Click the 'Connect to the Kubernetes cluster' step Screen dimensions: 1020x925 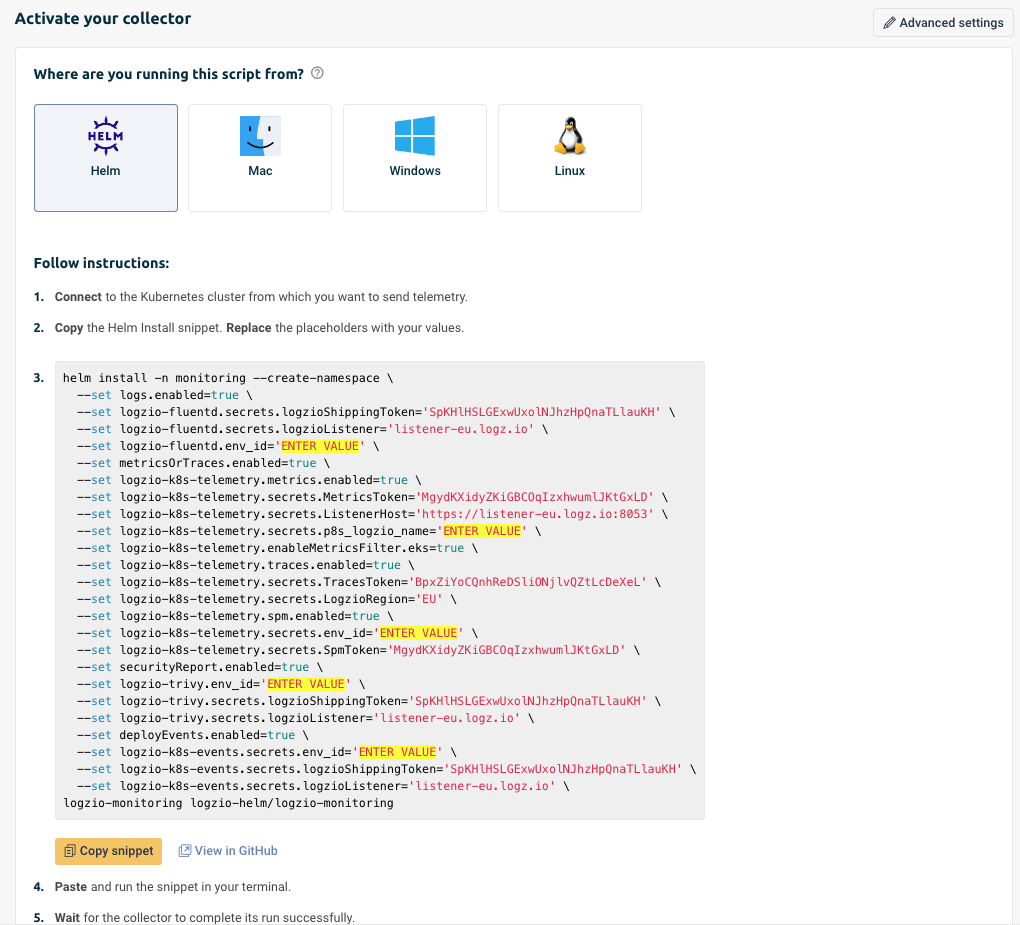(x=261, y=297)
